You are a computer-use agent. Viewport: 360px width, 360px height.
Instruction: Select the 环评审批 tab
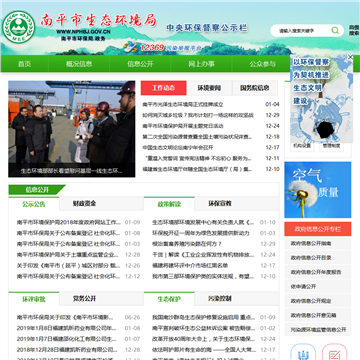(34, 299)
